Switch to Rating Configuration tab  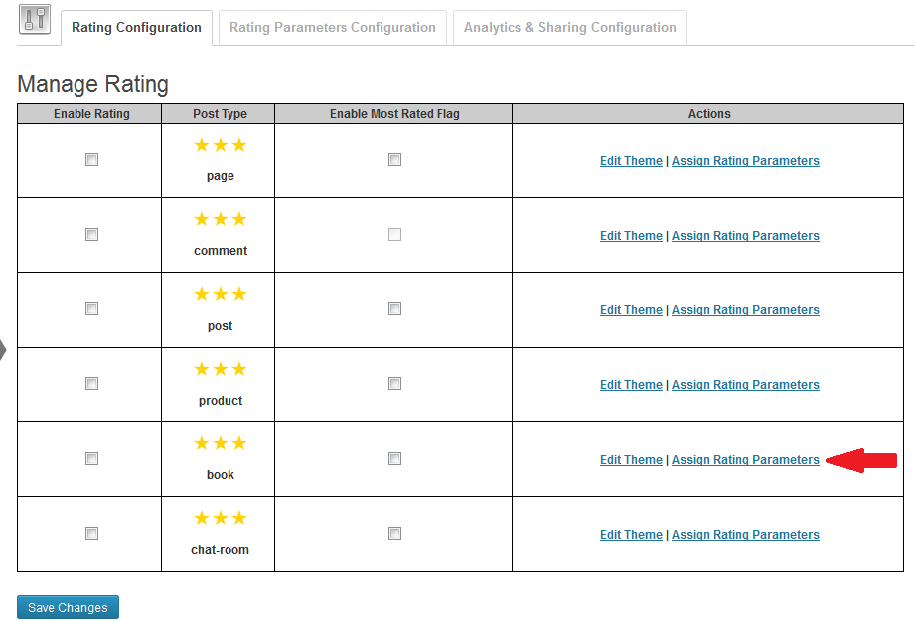point(137,27)
